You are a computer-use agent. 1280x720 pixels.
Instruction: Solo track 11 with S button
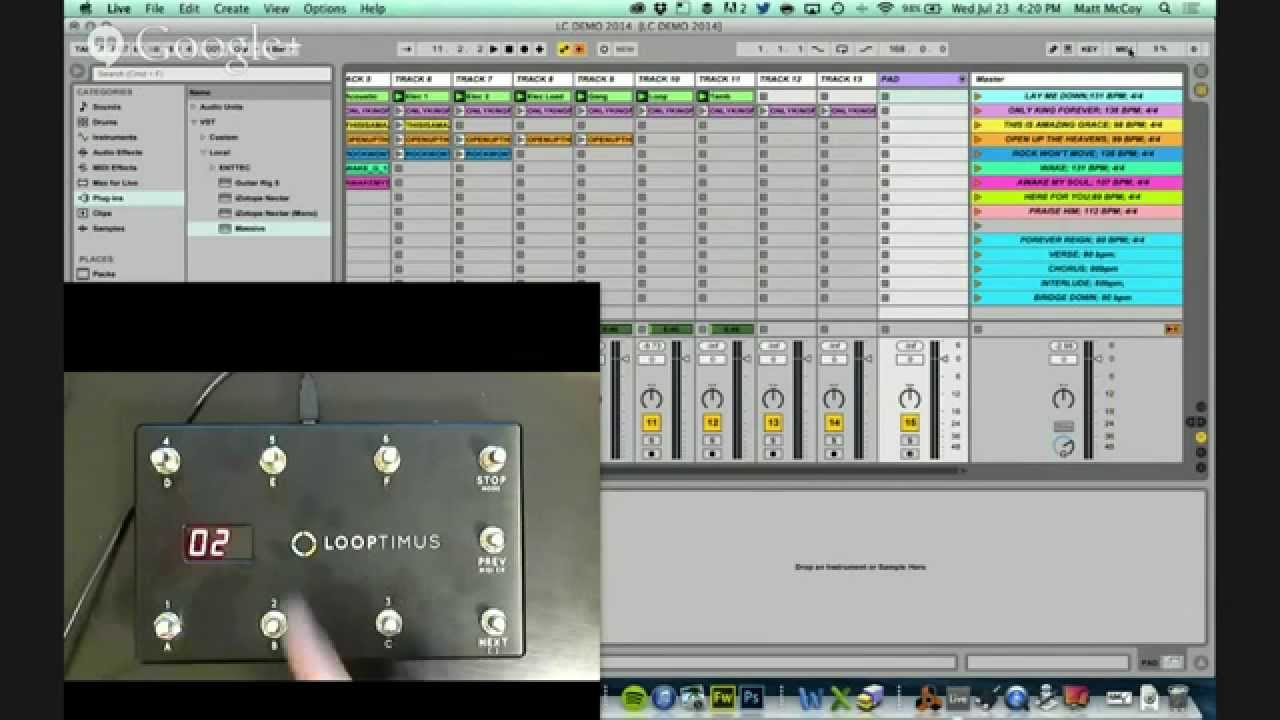[x=652, y=440]
